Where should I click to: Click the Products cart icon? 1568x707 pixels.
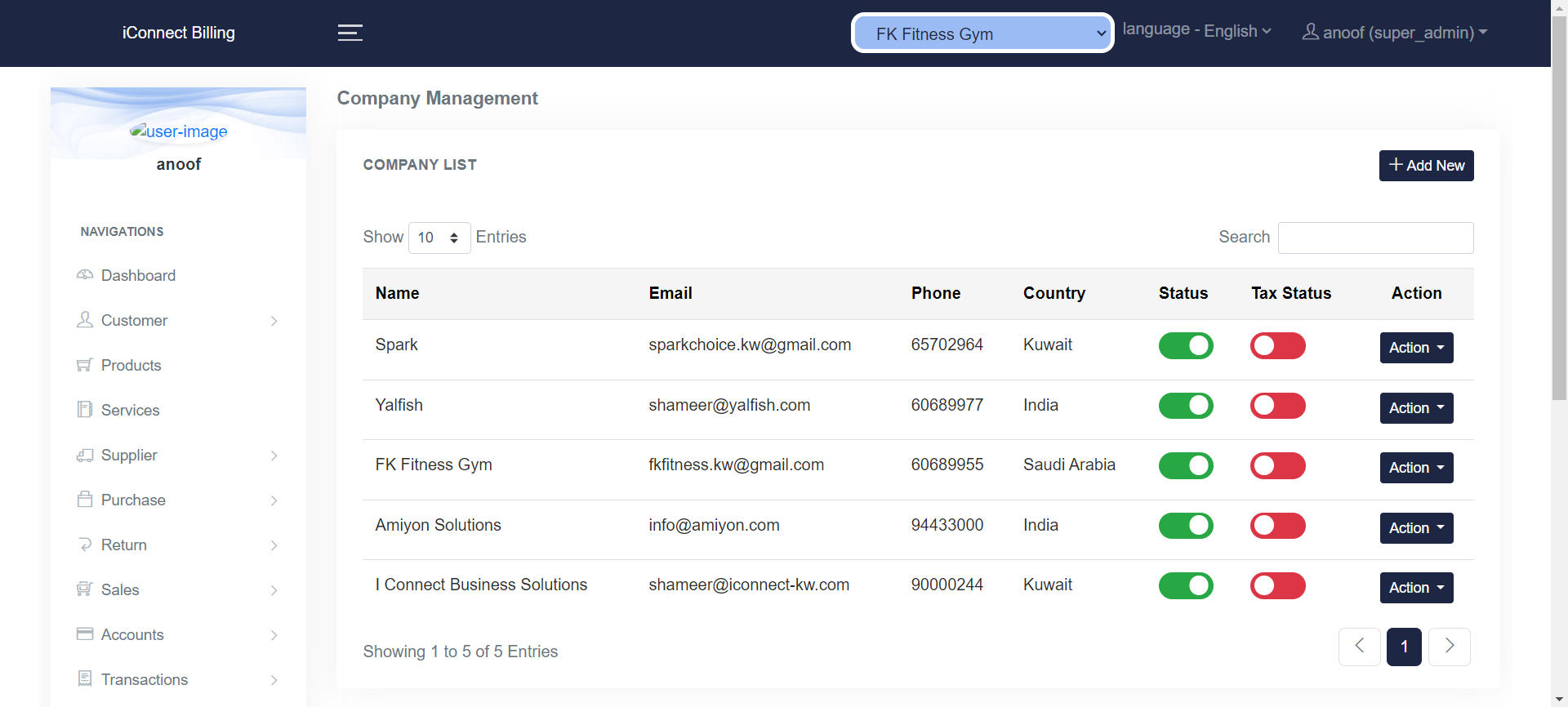(x=85, y=365)
